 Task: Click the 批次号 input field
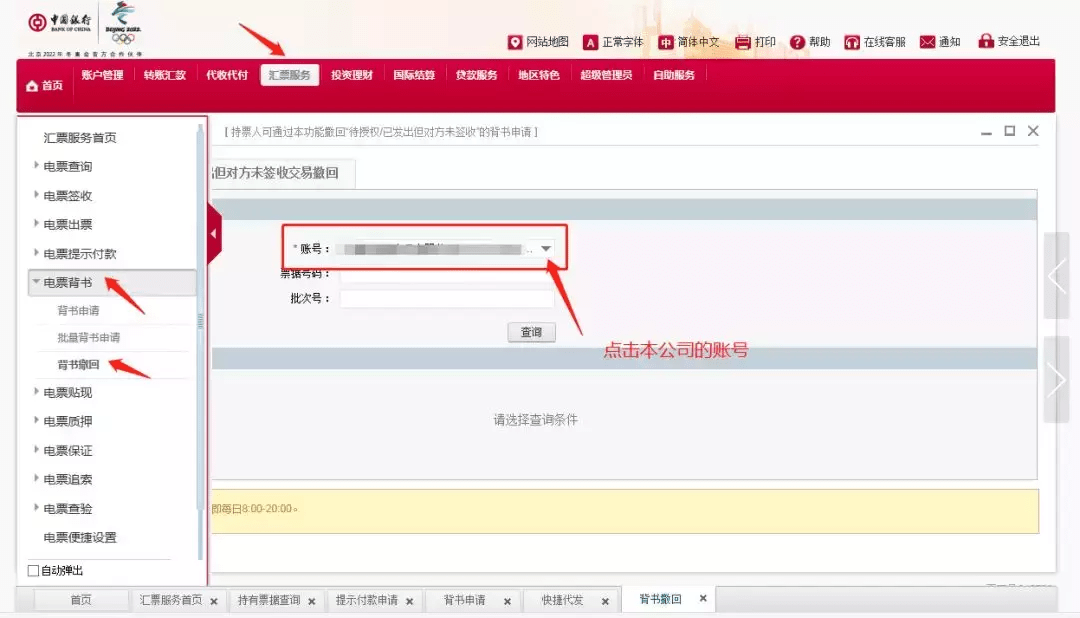pyautogui.click(x=447, y=298)
